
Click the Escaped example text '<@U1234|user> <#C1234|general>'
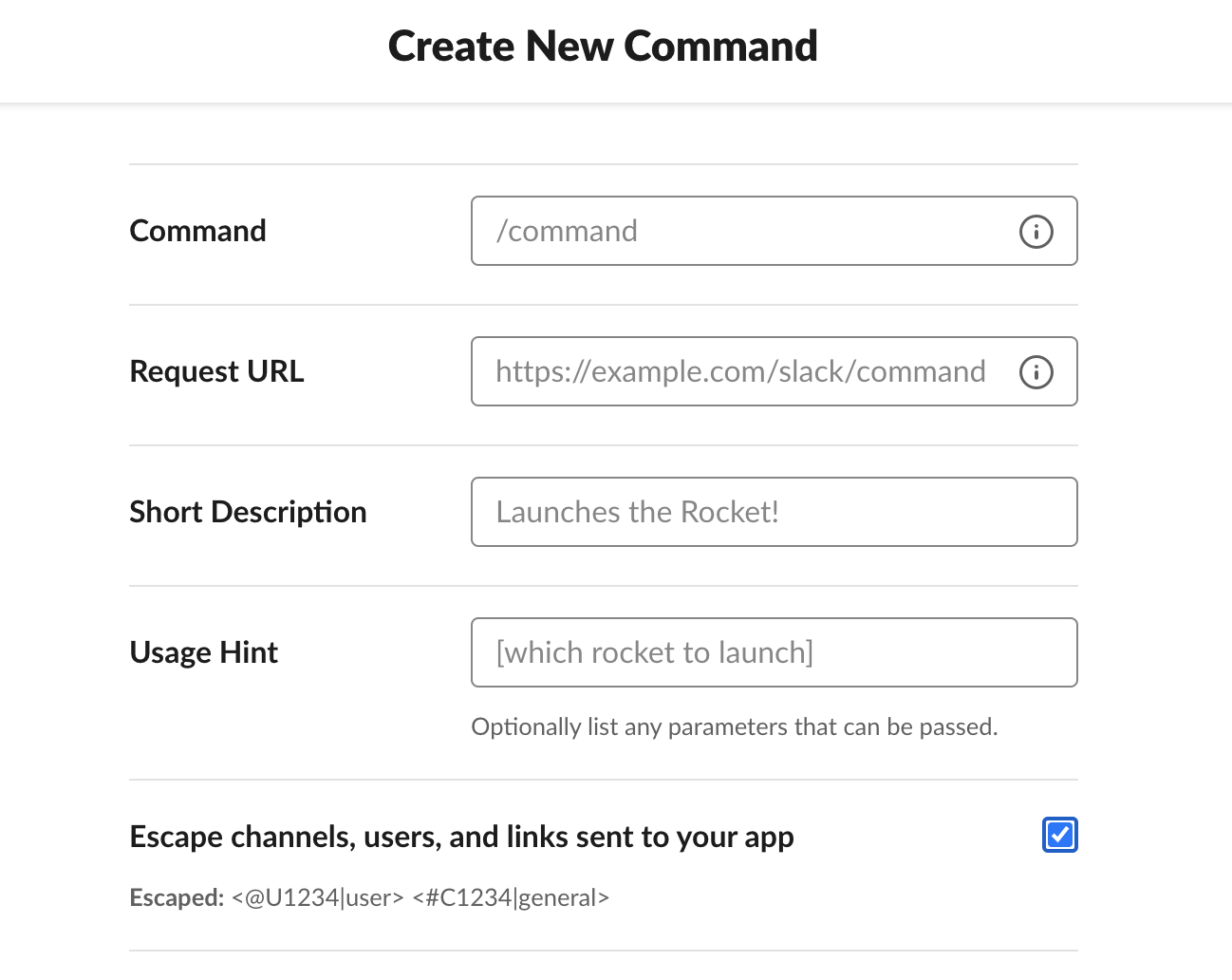420,897
